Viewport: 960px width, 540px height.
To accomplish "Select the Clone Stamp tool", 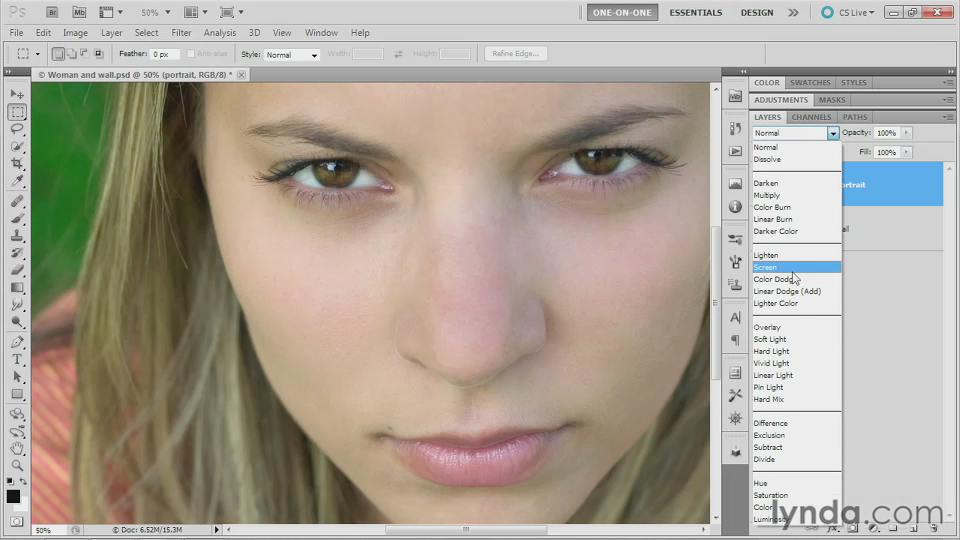I will click(x=17, y=236).
